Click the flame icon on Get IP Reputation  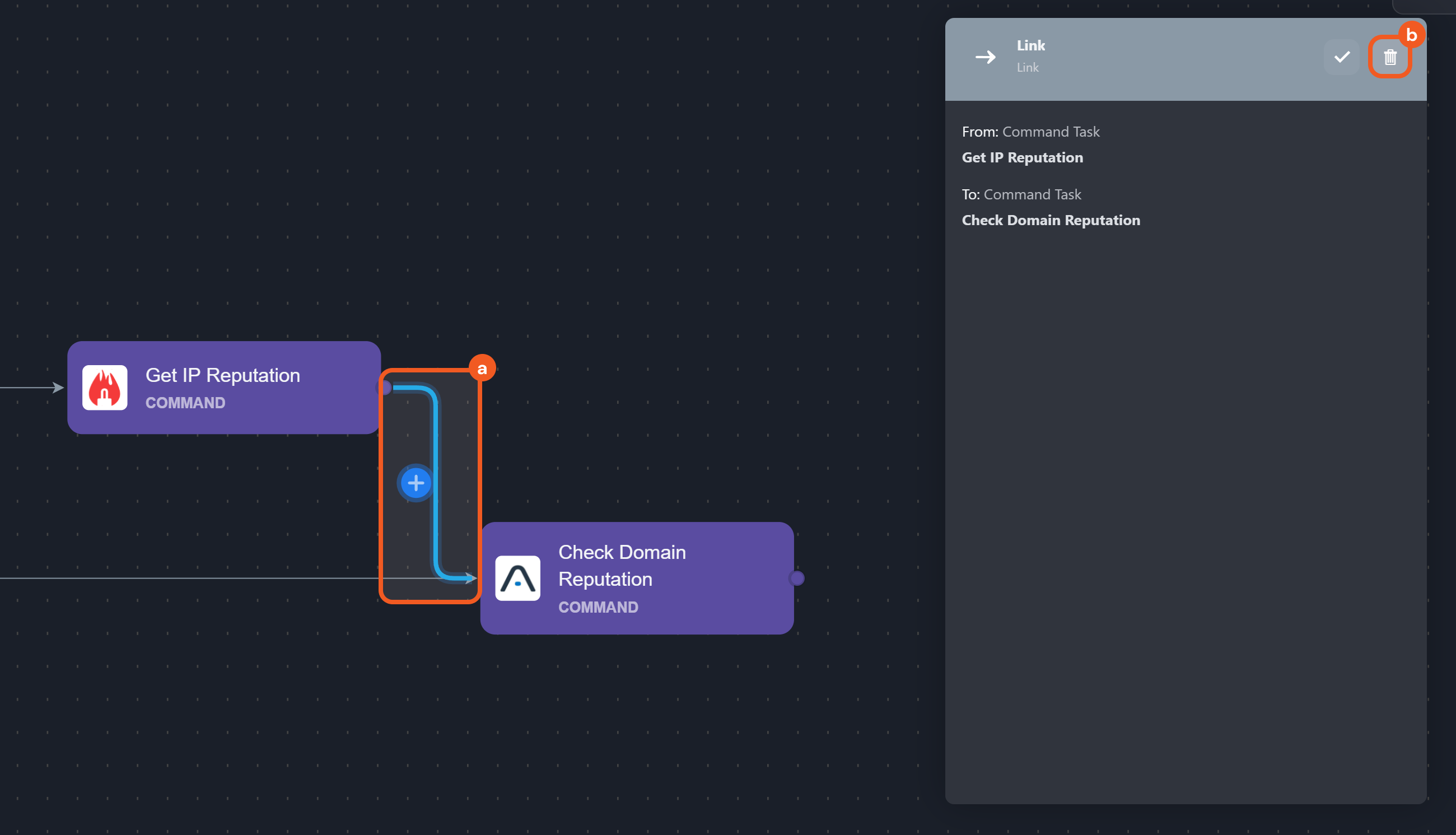105,388
